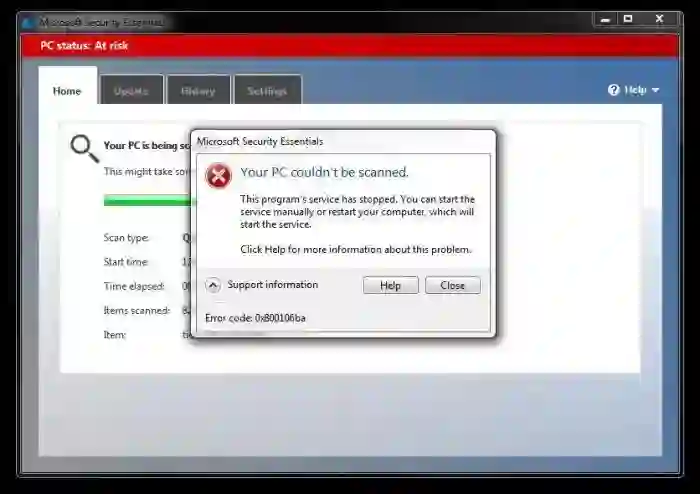Click the 'Items scanned:' label
The width and height of the screenshot is (700, 494).
coord(137,311)
